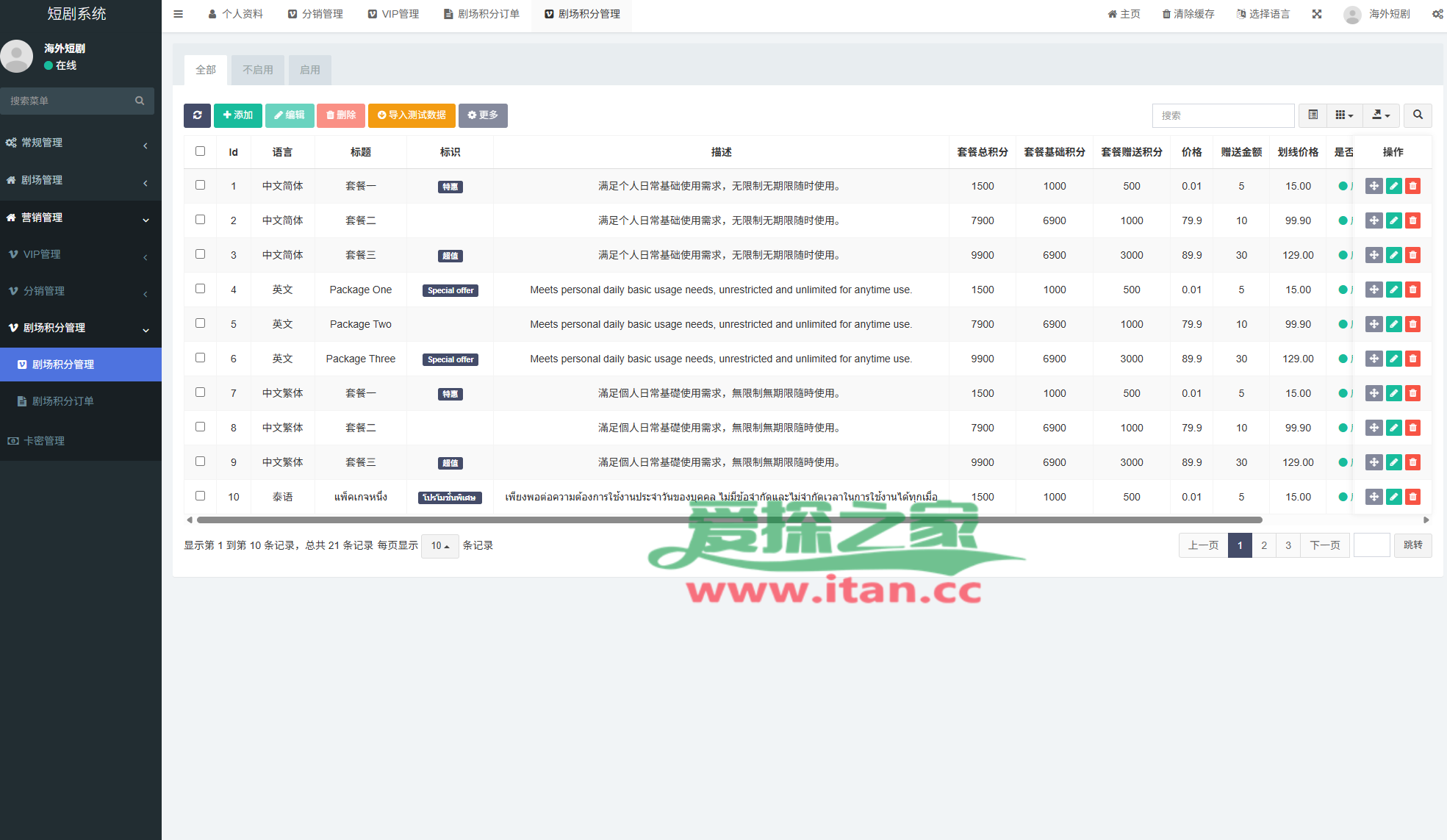
Task: Tick checkbox for row with Id 3
Action: [200, 254]
